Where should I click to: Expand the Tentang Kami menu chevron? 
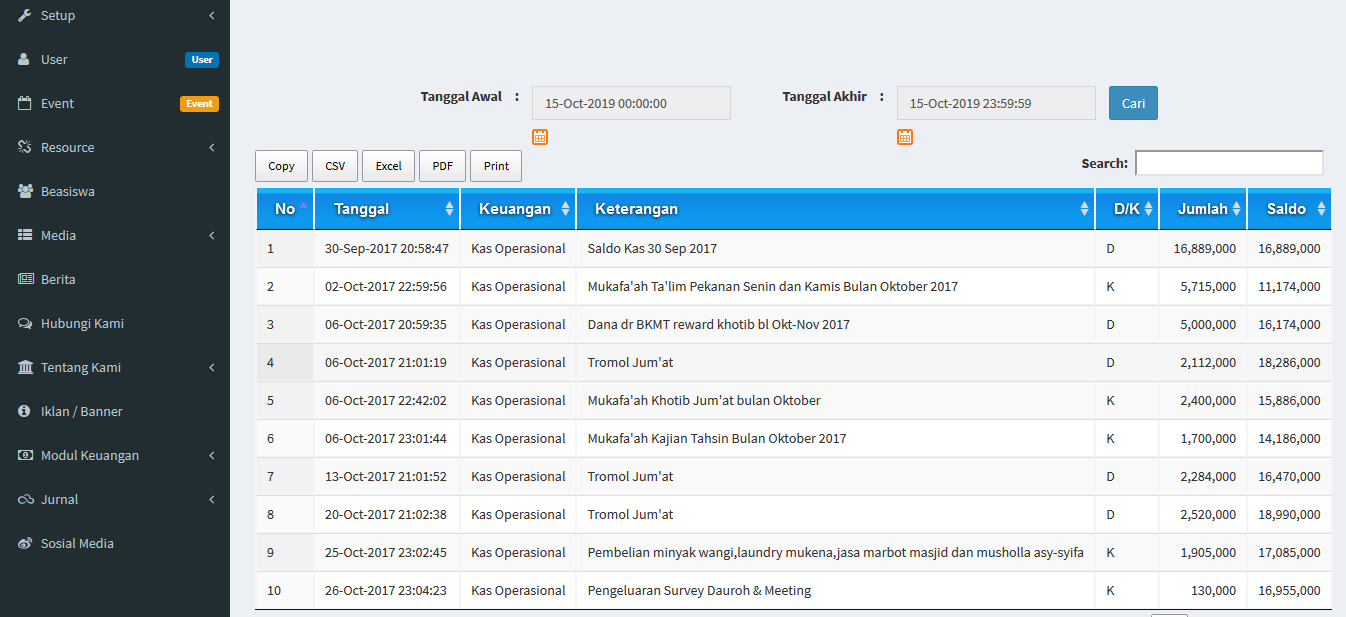pyautogui.click(x=212, y=367)
